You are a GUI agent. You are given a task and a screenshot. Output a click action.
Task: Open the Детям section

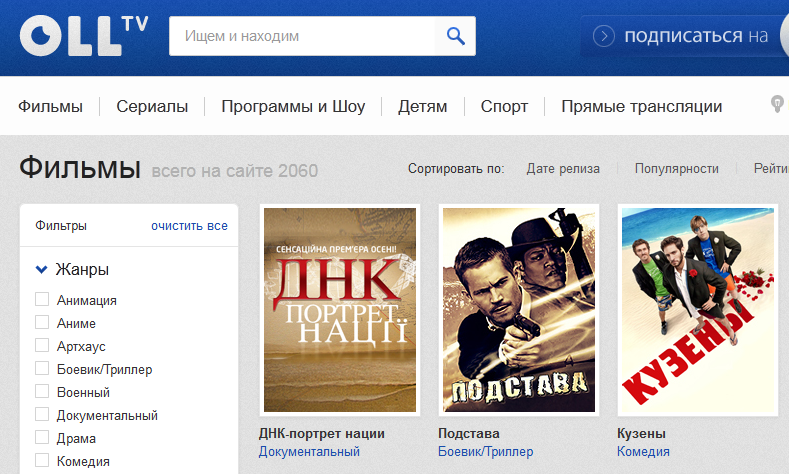pyautogui.click(x=423, y=106)
